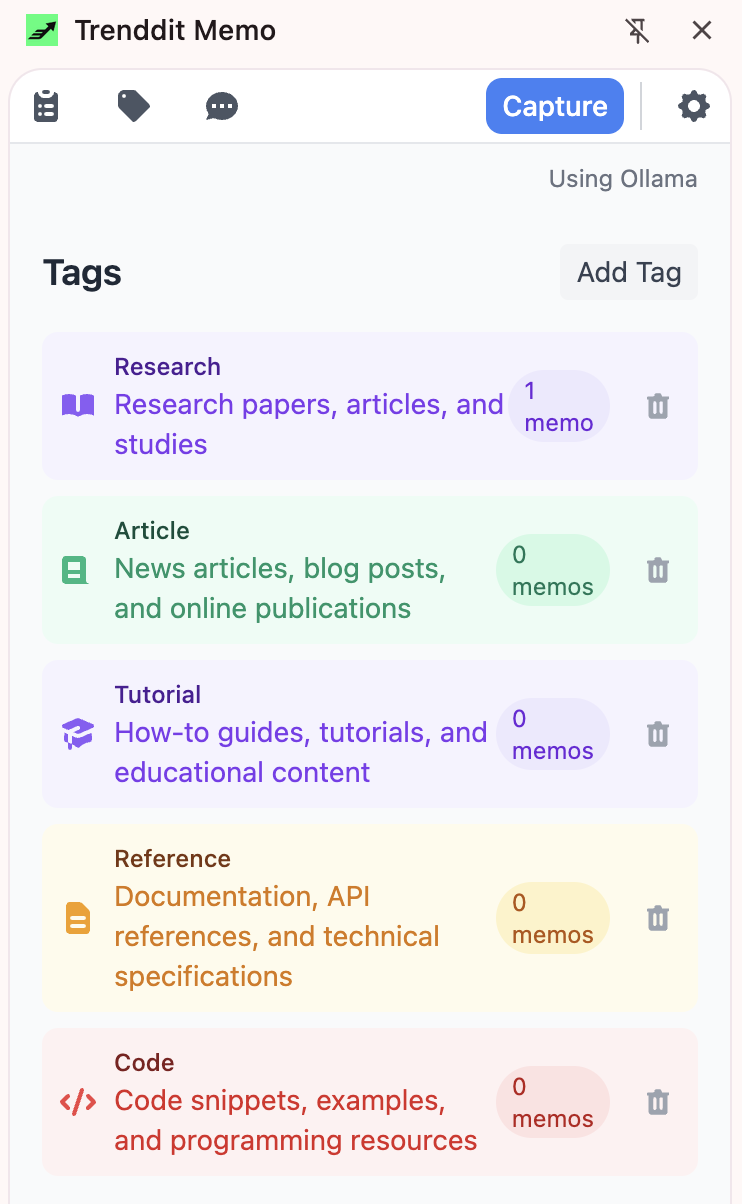View the 1 memo badge on Research
Image resolution: width=742 pixels, height=1204 pixels.
pos(559,406)
